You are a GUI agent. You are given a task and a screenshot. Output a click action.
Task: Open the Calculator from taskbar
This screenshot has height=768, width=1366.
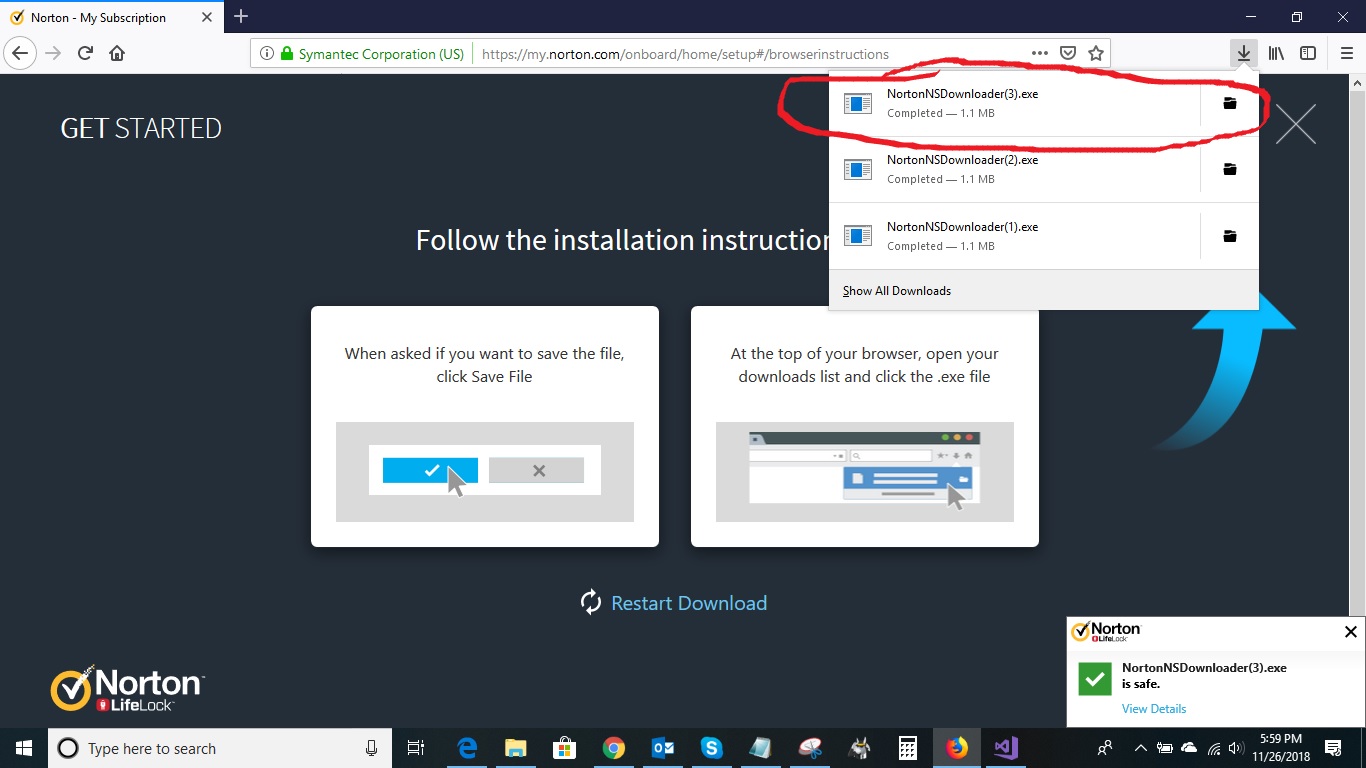(908, 748)
